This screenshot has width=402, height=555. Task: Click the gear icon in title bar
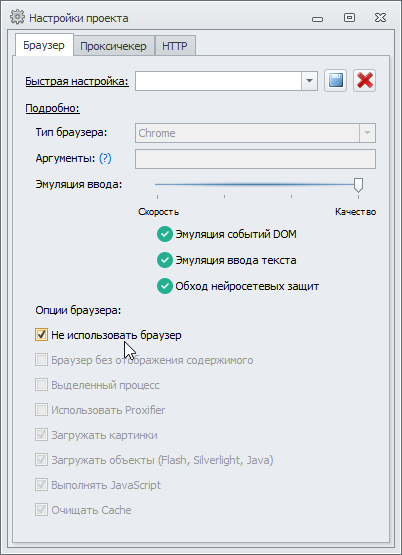(17, 17)
